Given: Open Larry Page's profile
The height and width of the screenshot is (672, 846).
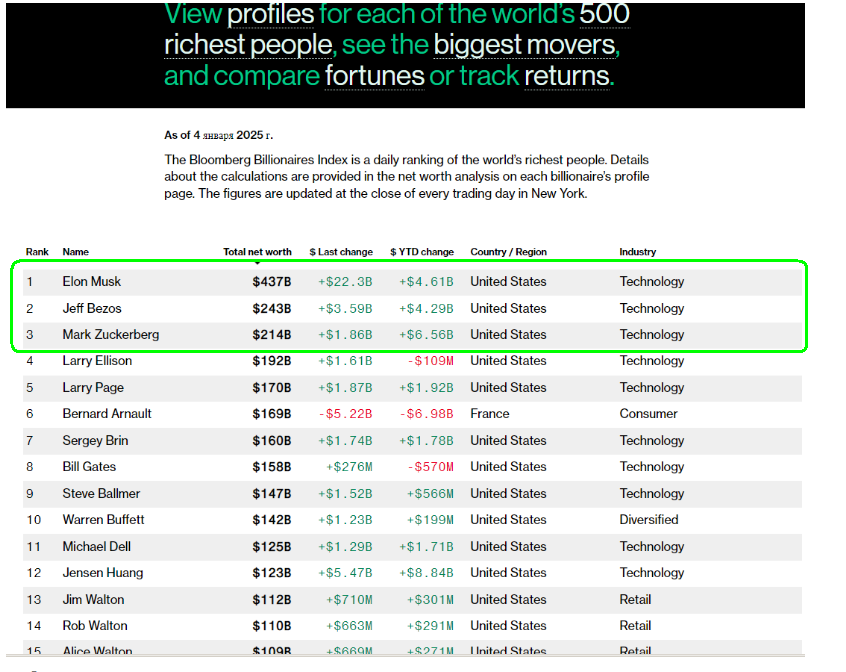Looking at the screenshot, I should (x=93, y=388).
